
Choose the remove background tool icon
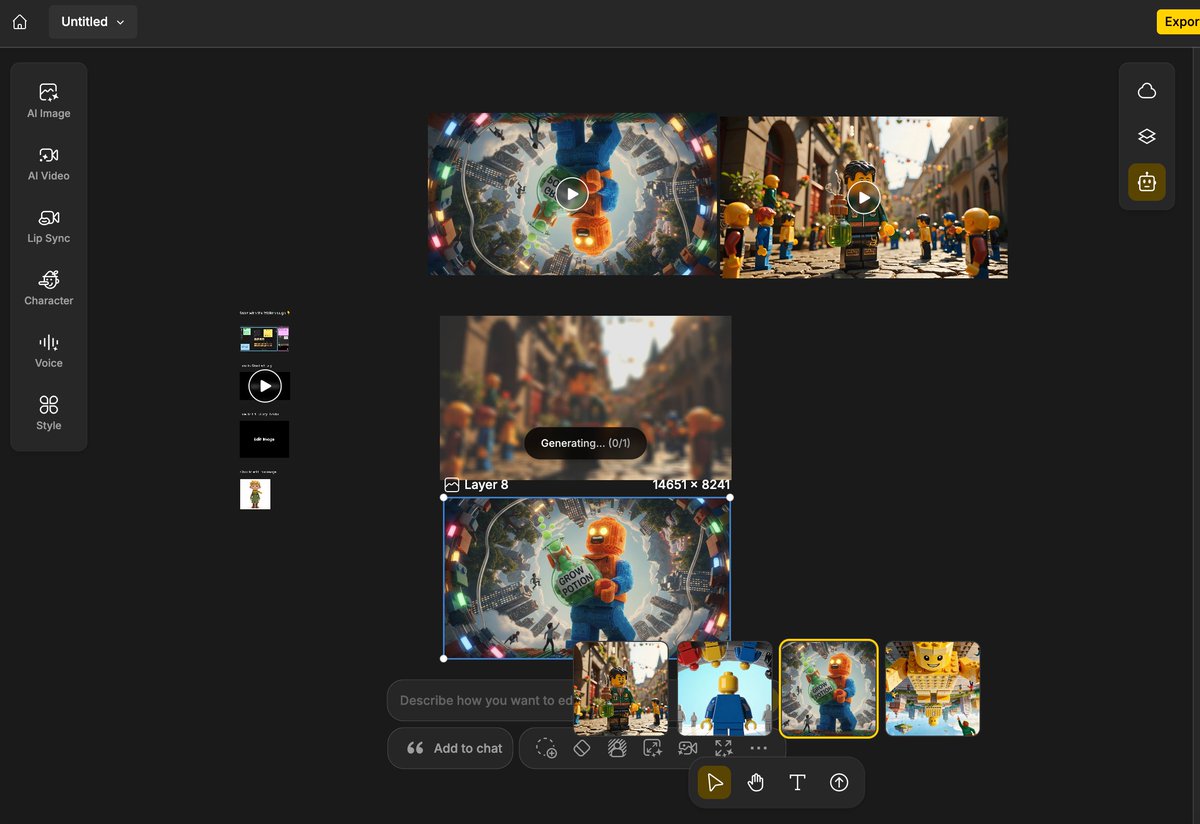click(617, 748)
